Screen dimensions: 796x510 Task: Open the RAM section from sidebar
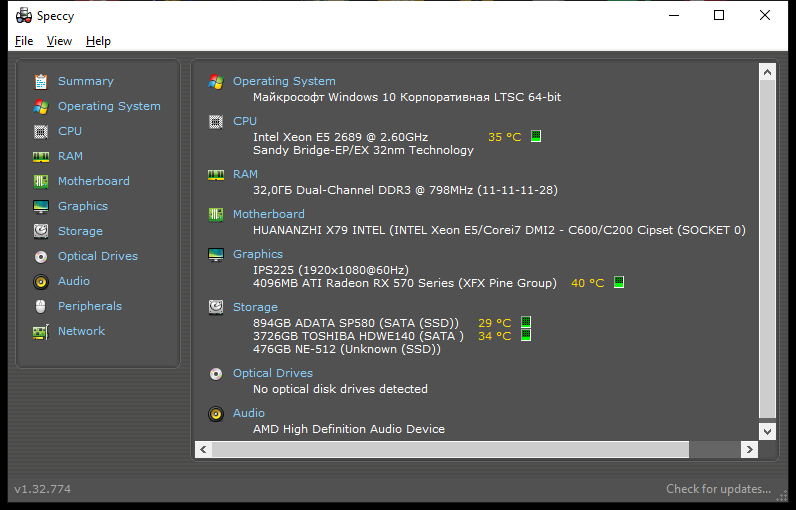tap(70, 156)
